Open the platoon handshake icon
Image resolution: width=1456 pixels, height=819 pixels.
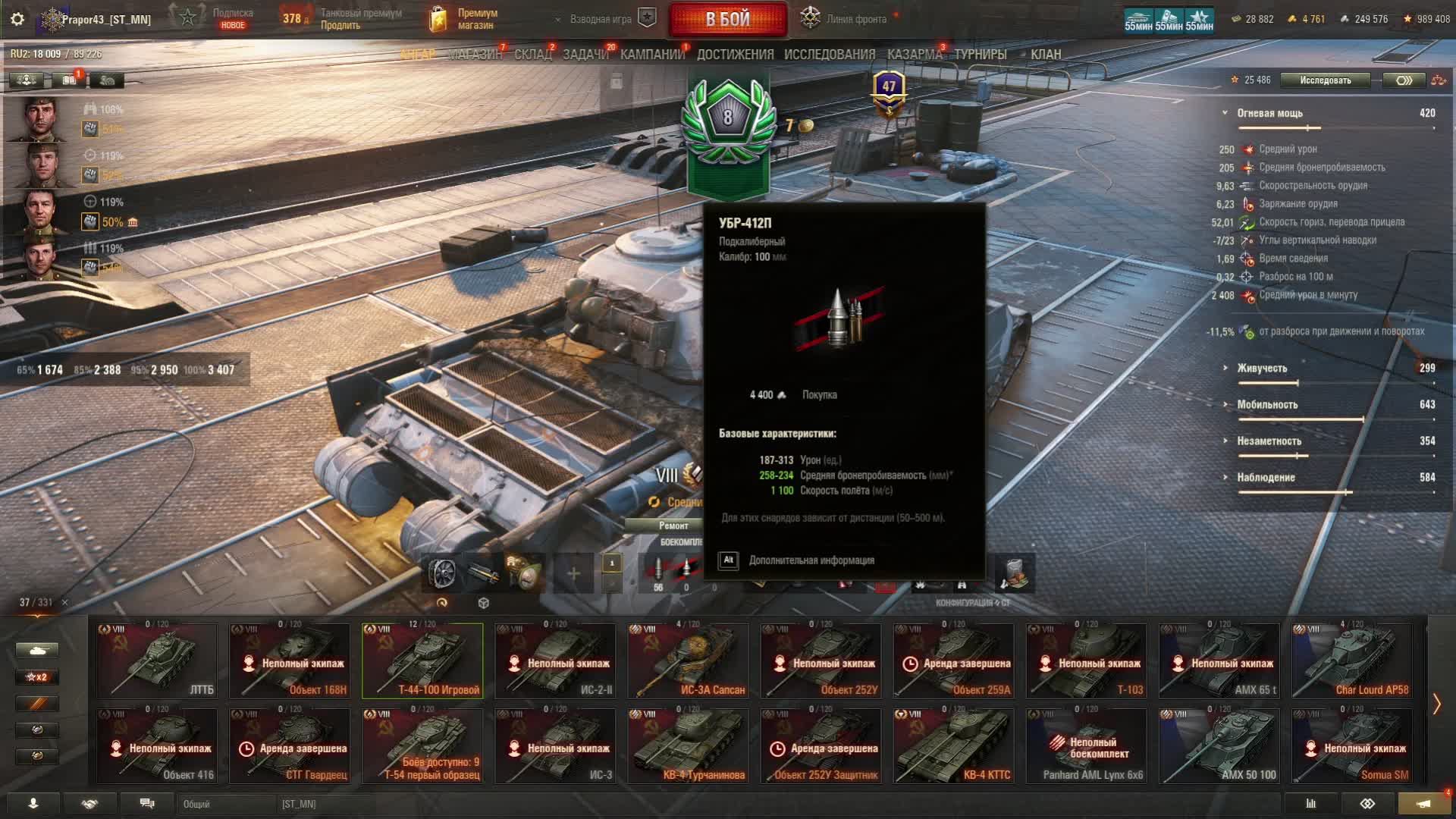[x=89, y=804]
